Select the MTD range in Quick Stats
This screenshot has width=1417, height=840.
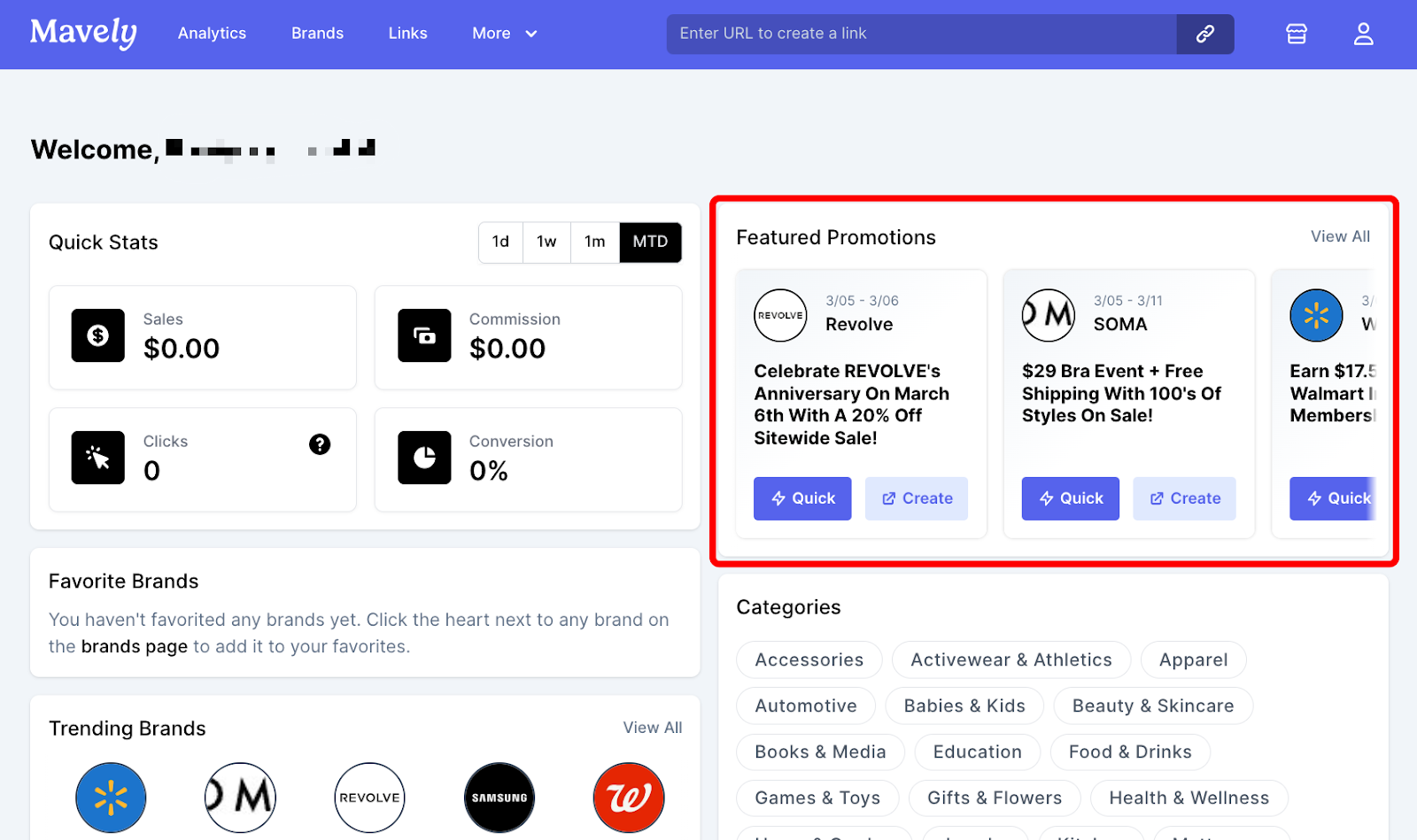coord(650,242)
